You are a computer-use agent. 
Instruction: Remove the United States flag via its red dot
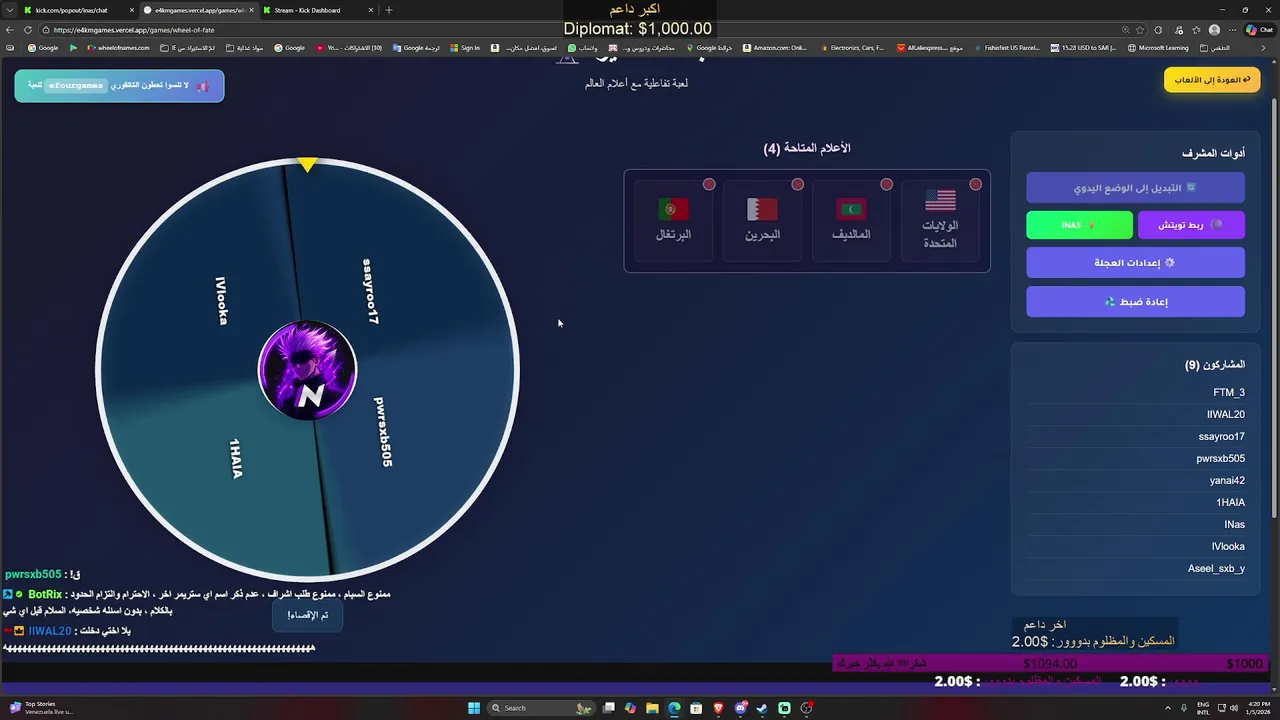976,184
